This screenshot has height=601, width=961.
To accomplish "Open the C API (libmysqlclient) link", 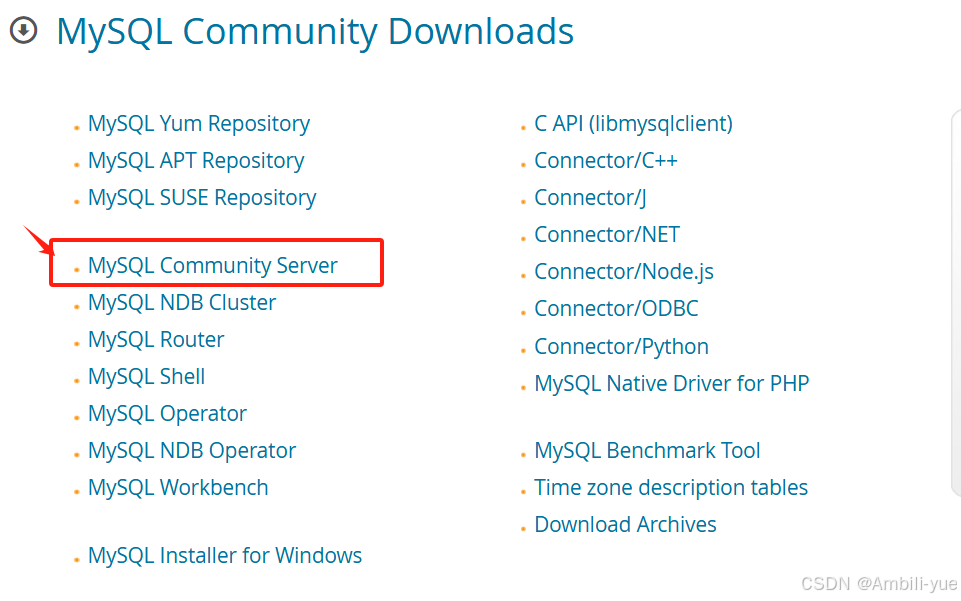I will coord(634,124).
